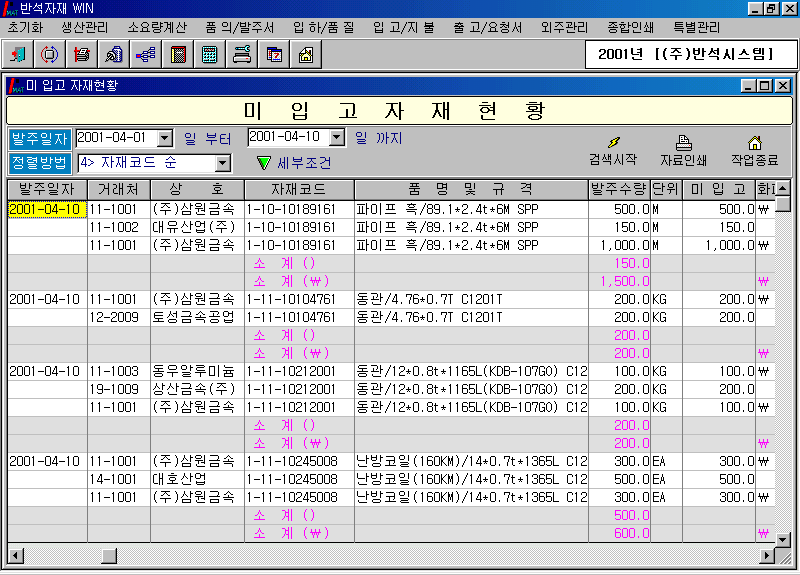This screenshot has height=575, width=800.
Task: Open the sort method 자재코드 순 dropdown
Action: pos(223,162)
